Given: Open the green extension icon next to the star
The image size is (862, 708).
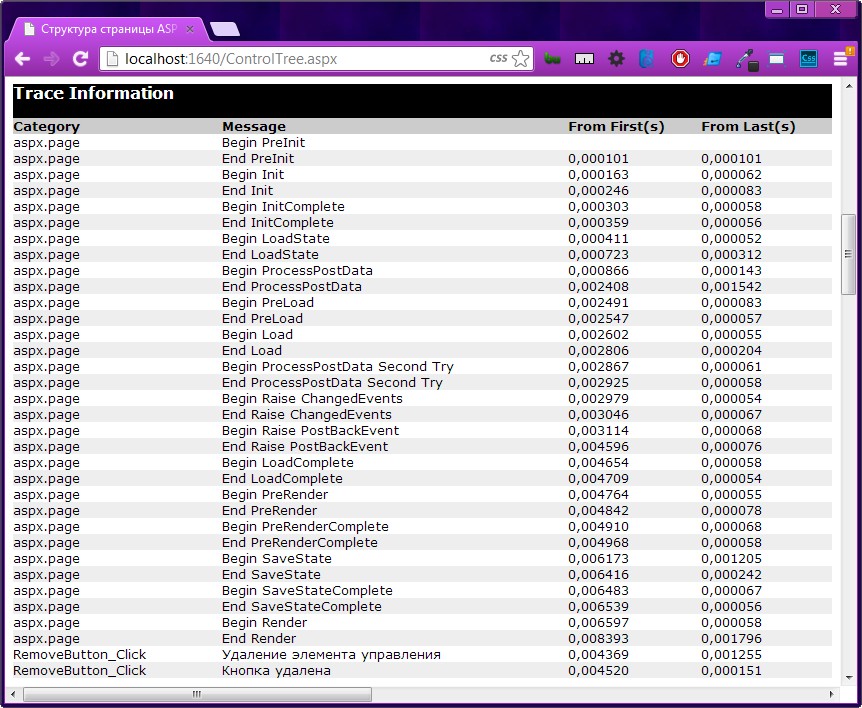Looking at the screenshot, I should [x=552, y=59].
